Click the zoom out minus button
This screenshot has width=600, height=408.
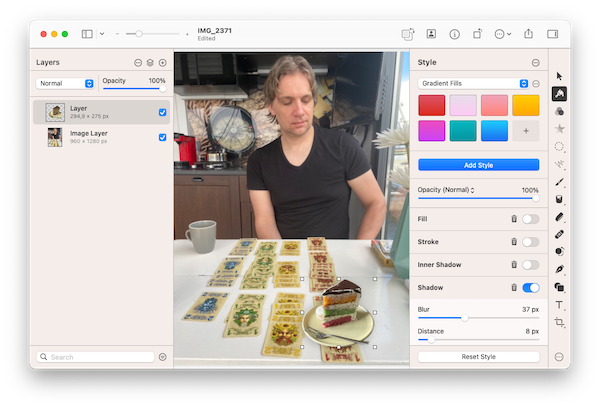[117, 34]
